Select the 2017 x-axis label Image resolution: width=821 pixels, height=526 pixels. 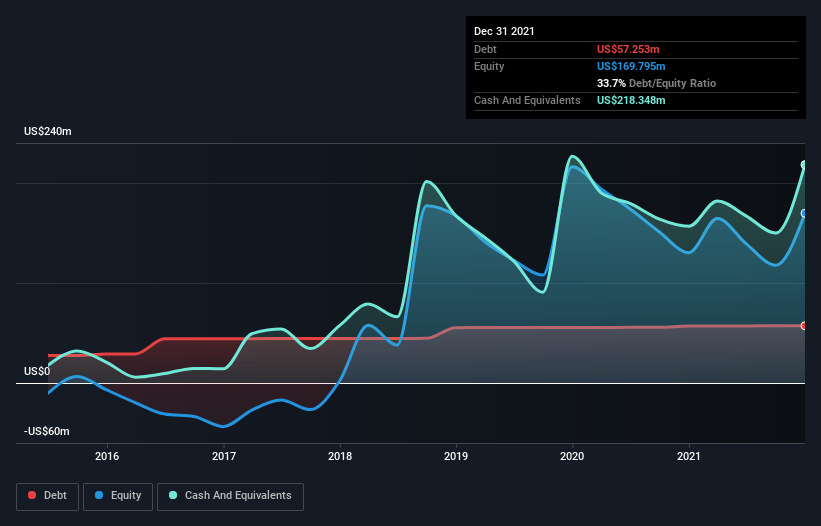pyautogui.click(x=224, y=456)
